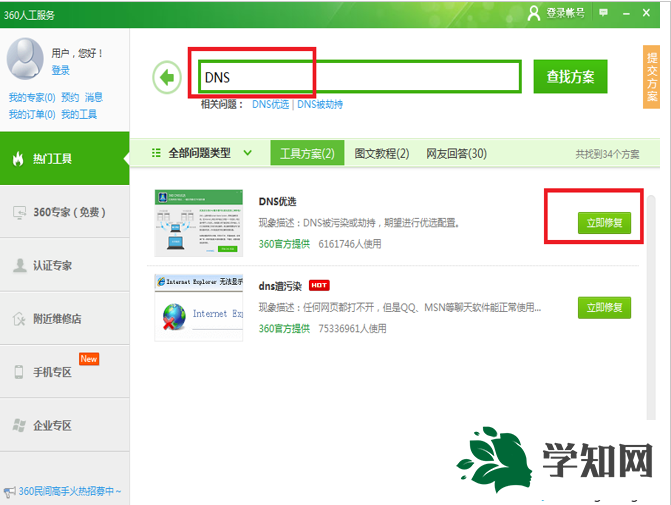
Task: Open the Internet Explorer thumbnail for dns遭污染
Action: point(199,308)
